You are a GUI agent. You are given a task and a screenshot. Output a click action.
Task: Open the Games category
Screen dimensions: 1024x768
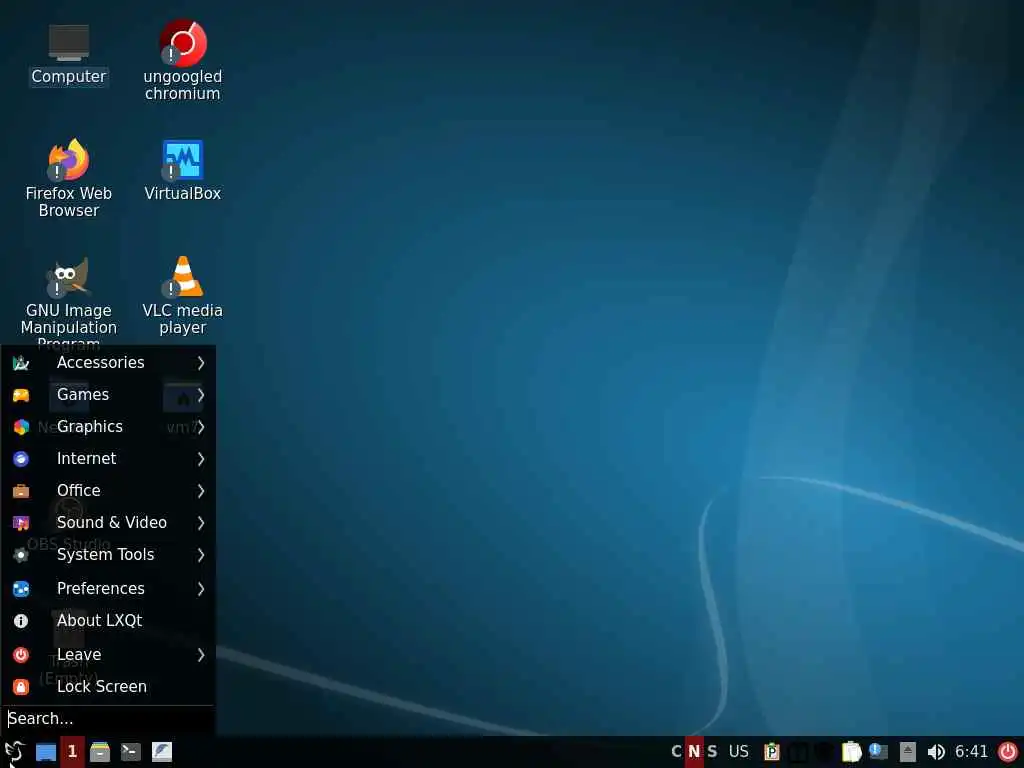(108, 394)
